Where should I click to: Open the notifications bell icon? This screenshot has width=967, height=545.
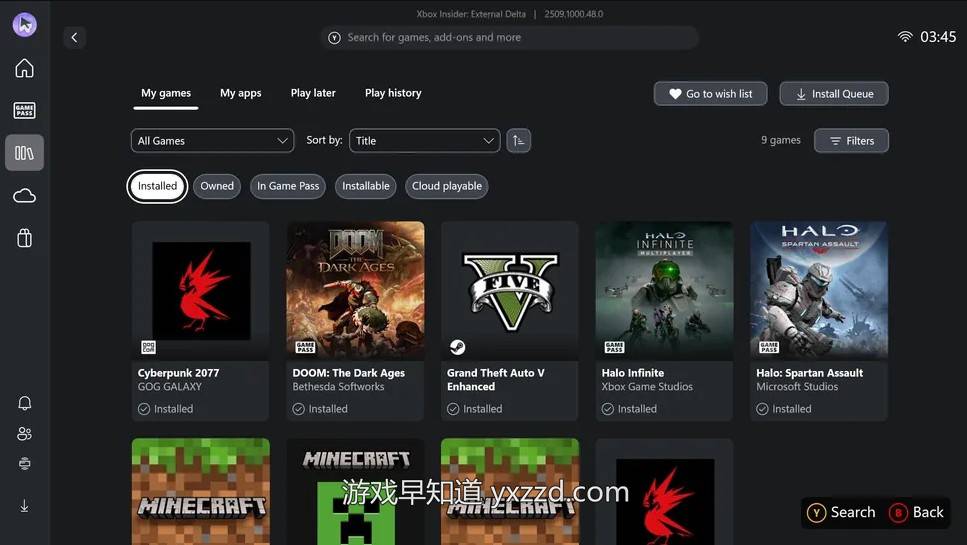coord(25,403)
